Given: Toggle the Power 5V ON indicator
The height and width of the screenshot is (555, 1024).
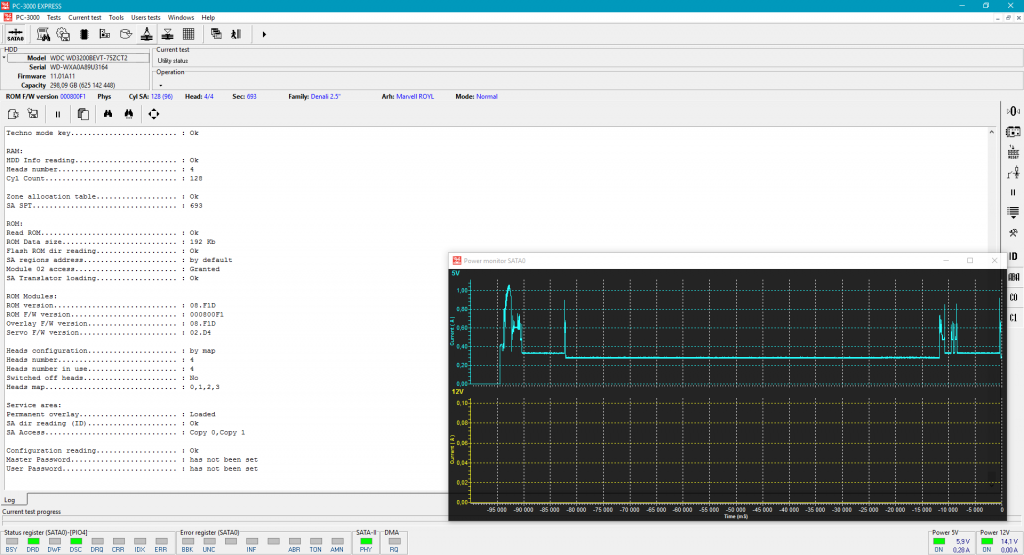Looking at the screenshot, I should tap(939, 542).
